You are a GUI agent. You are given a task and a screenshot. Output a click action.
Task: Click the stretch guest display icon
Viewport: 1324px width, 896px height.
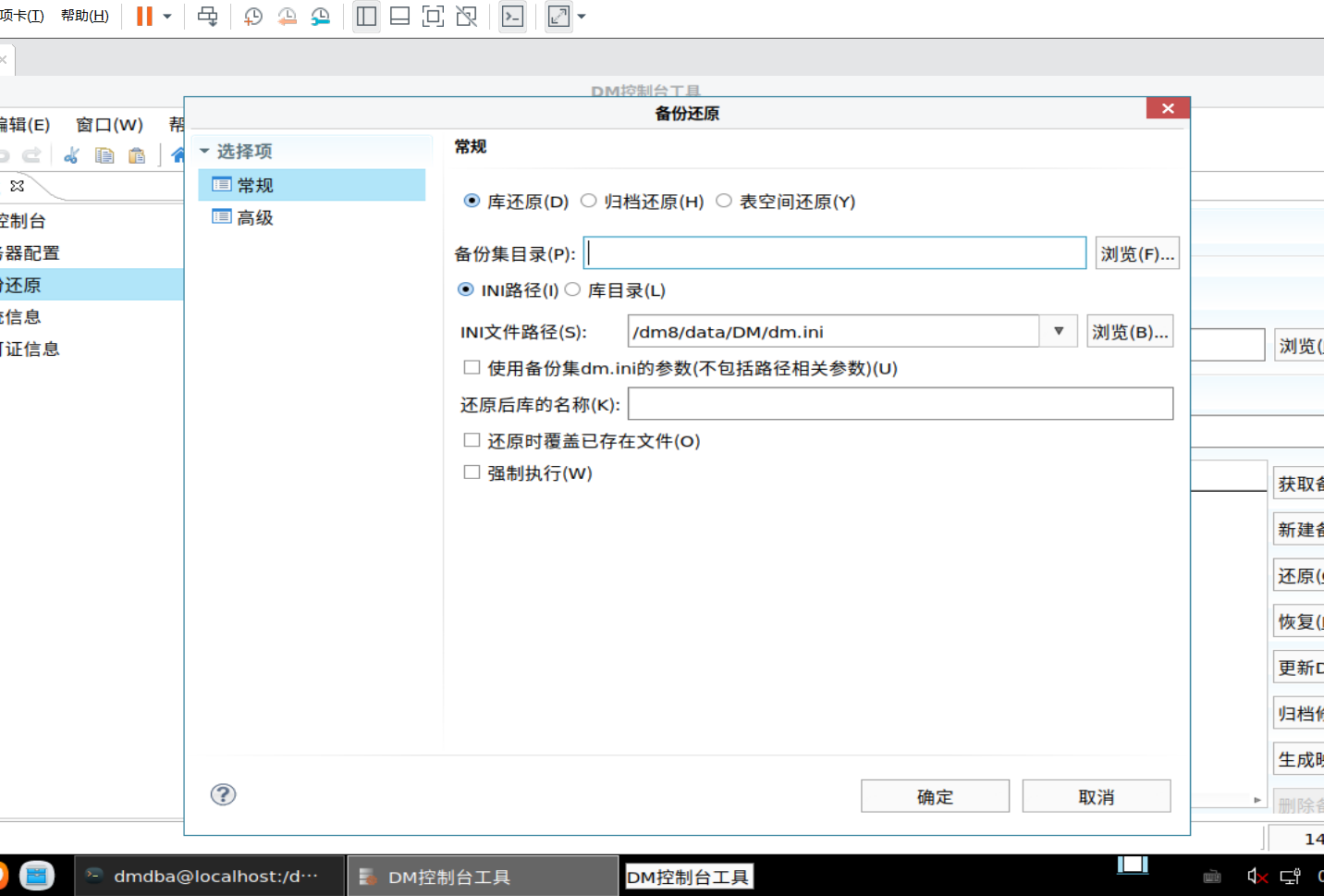[x=558, y=16]
